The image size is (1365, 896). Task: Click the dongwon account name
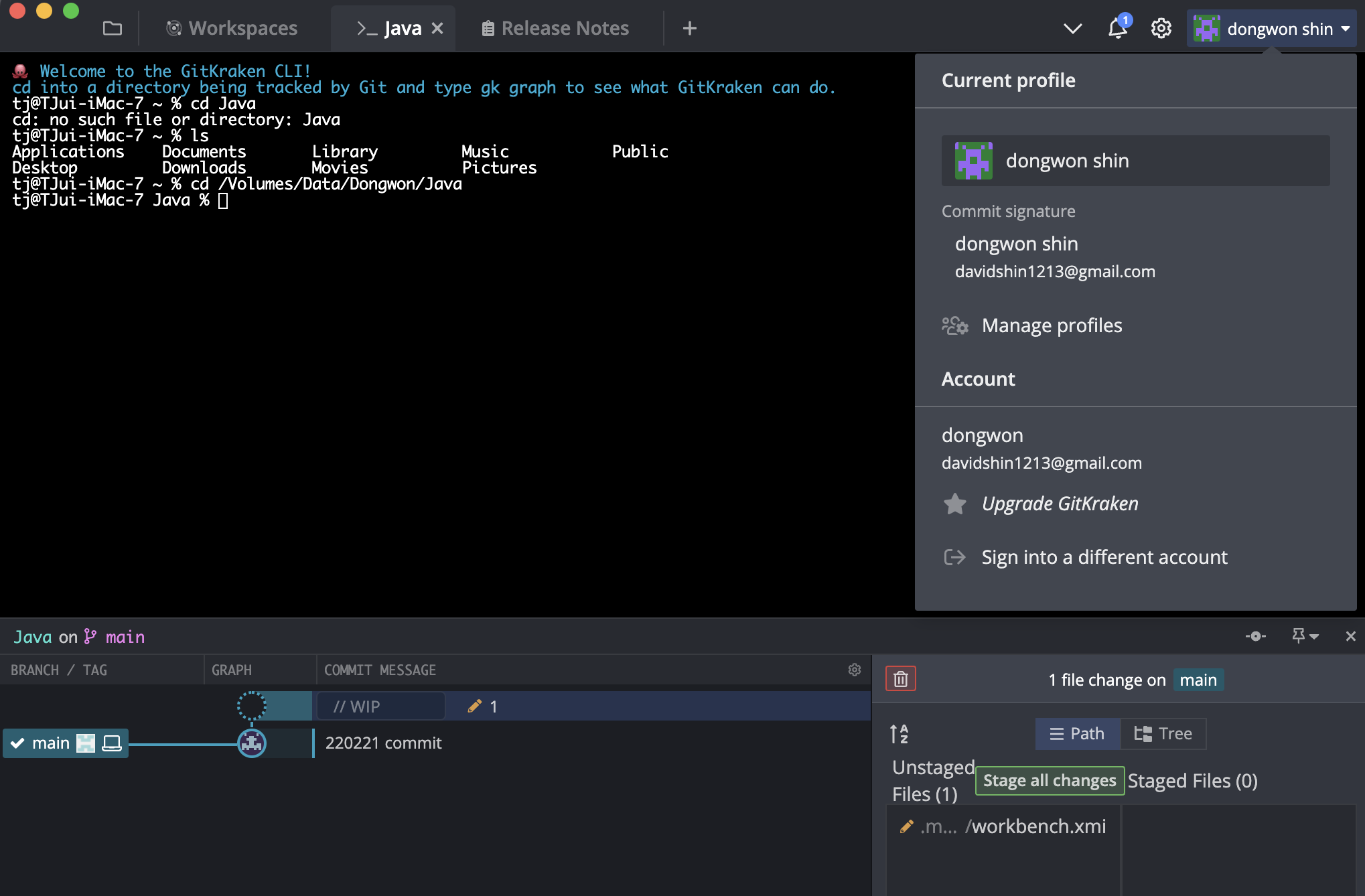point(982,435)
